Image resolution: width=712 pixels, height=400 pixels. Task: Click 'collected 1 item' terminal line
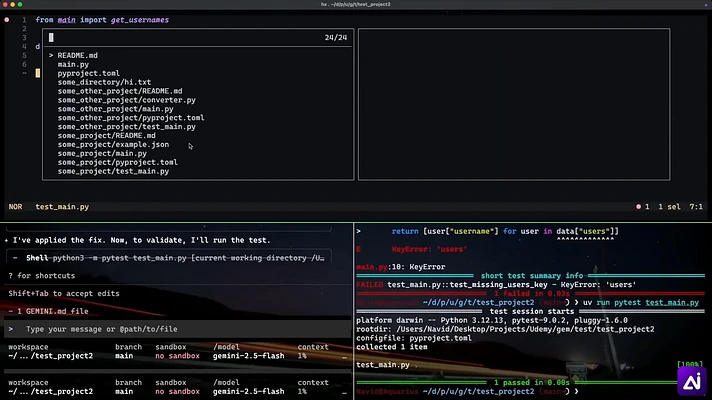(x=391, y=347)
